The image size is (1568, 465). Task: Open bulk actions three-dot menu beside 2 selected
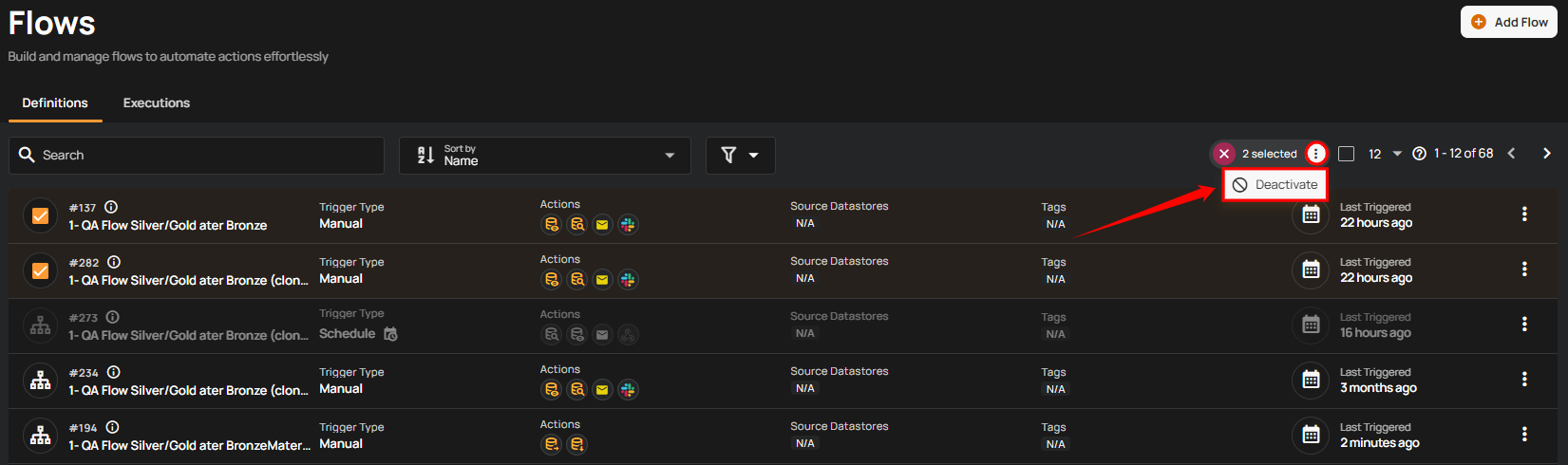coord(1315,154)
